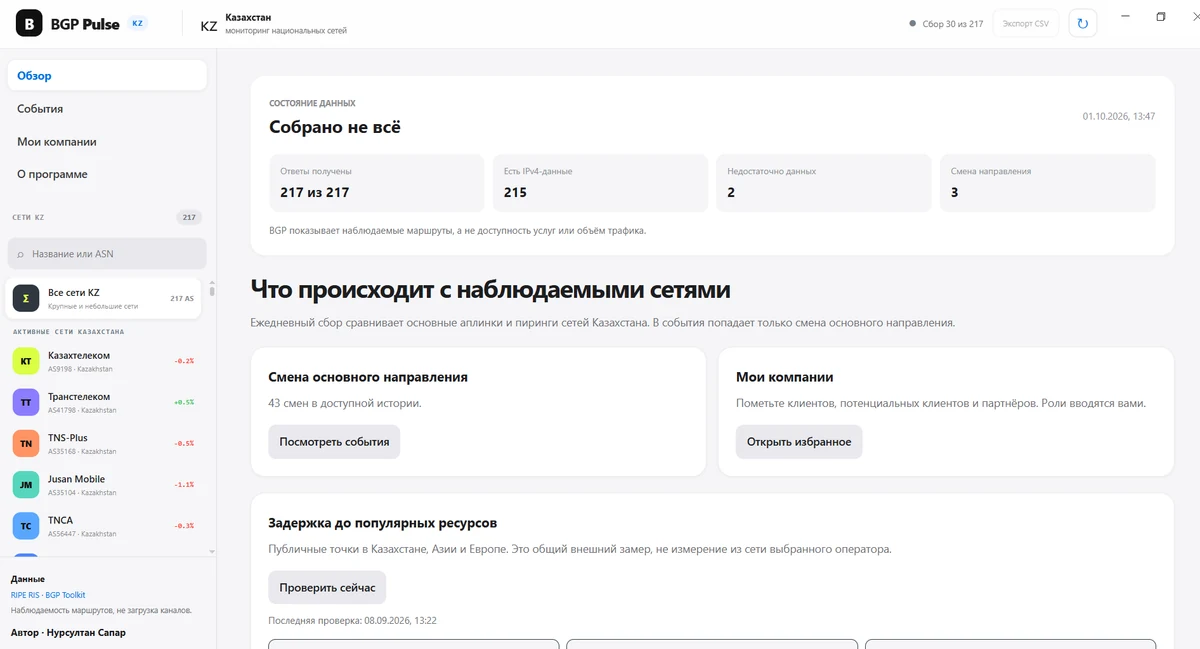Click scrollbar down arrow in network list

pos(211,550)
